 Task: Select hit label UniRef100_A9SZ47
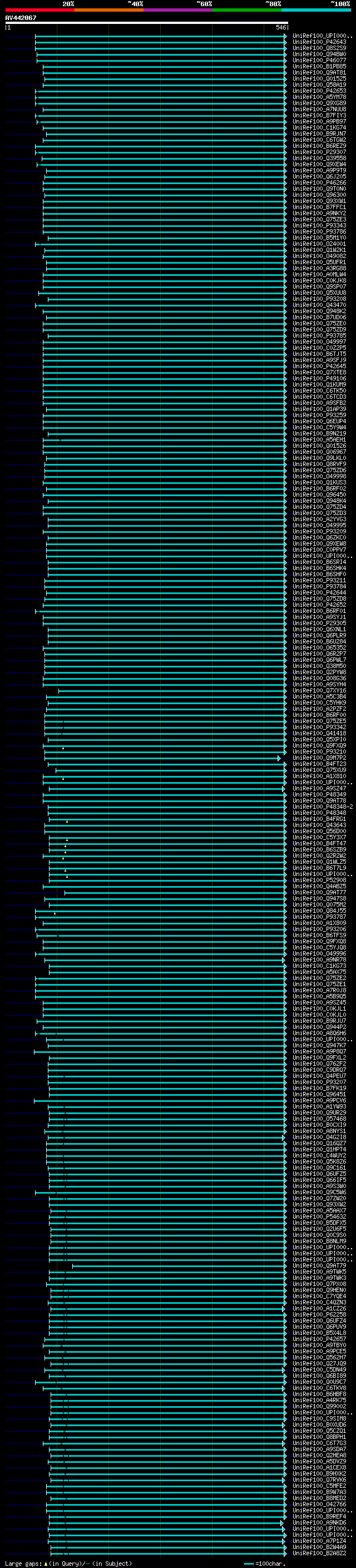pos(319,788)
